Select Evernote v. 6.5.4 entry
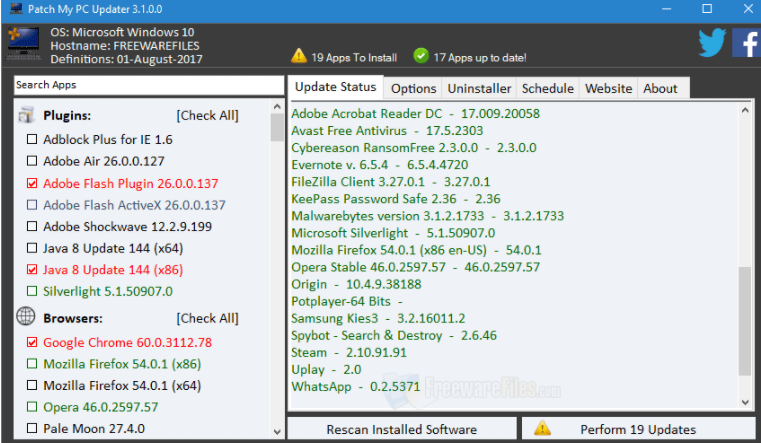This screenshot has width=761, height=443. pyautogui.click(x=380, y=164)
